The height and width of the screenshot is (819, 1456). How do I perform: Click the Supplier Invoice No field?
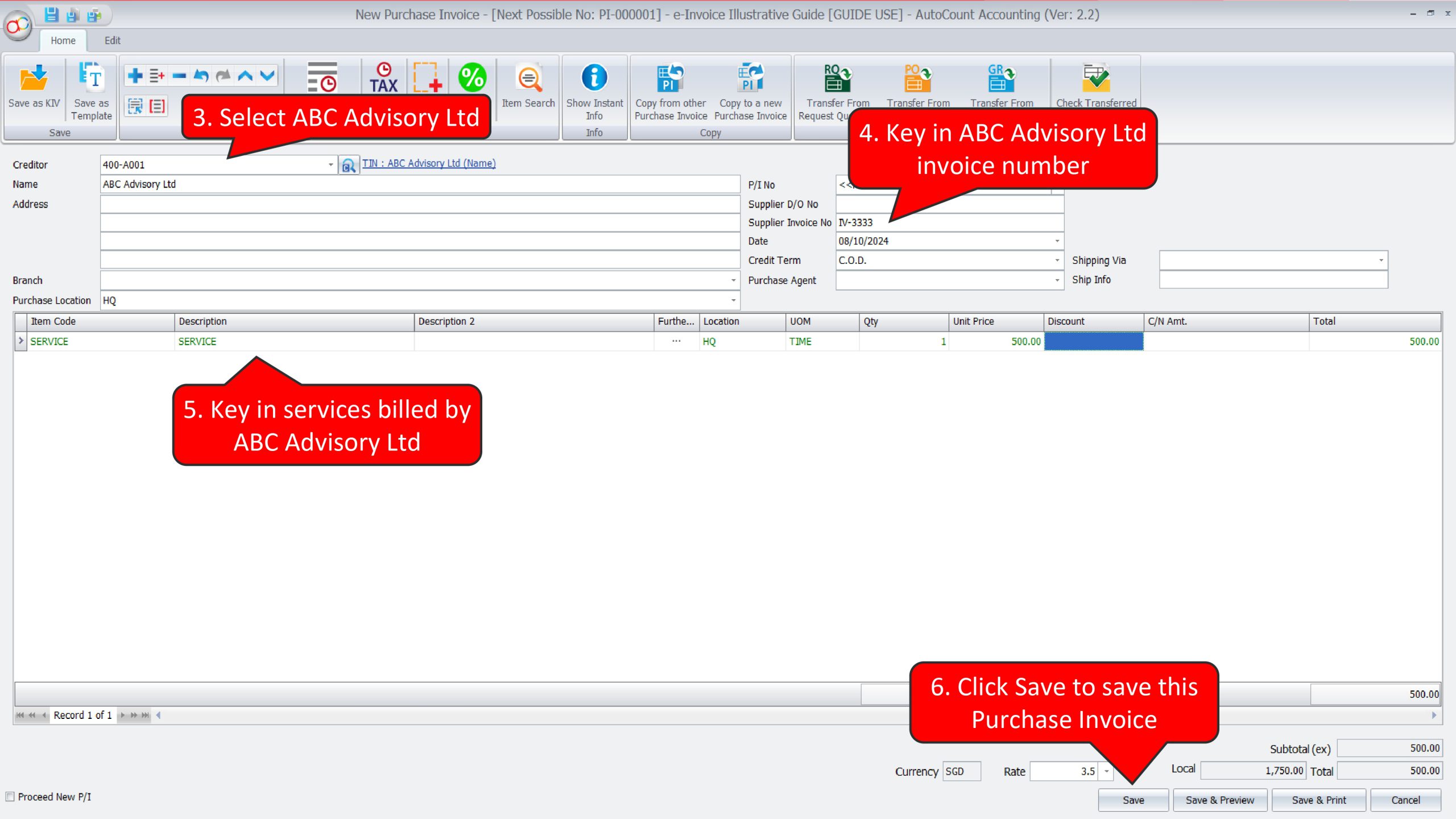949,222
